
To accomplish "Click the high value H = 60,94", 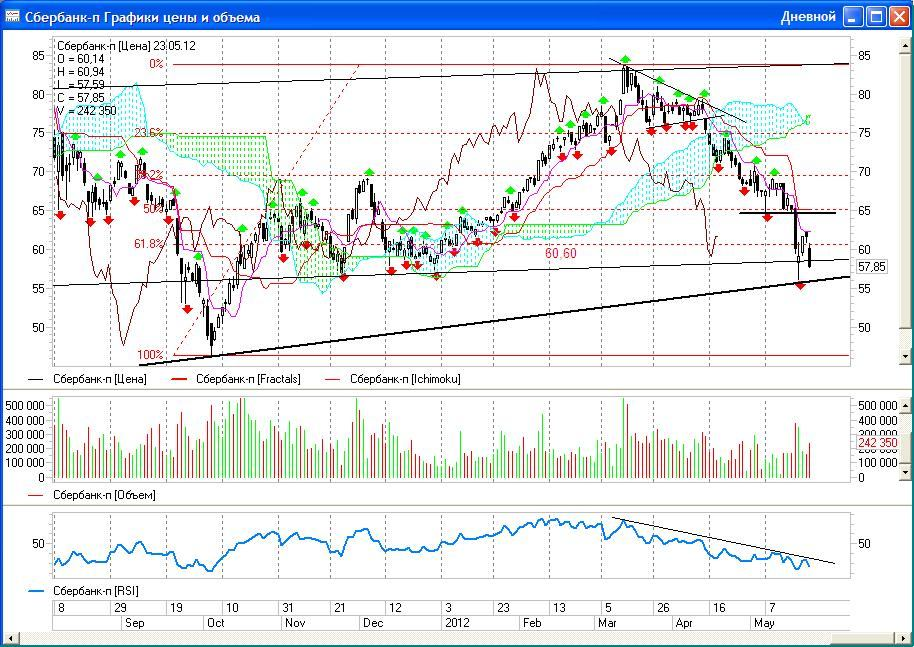I will pyautogui.click(x=81, y=72).
